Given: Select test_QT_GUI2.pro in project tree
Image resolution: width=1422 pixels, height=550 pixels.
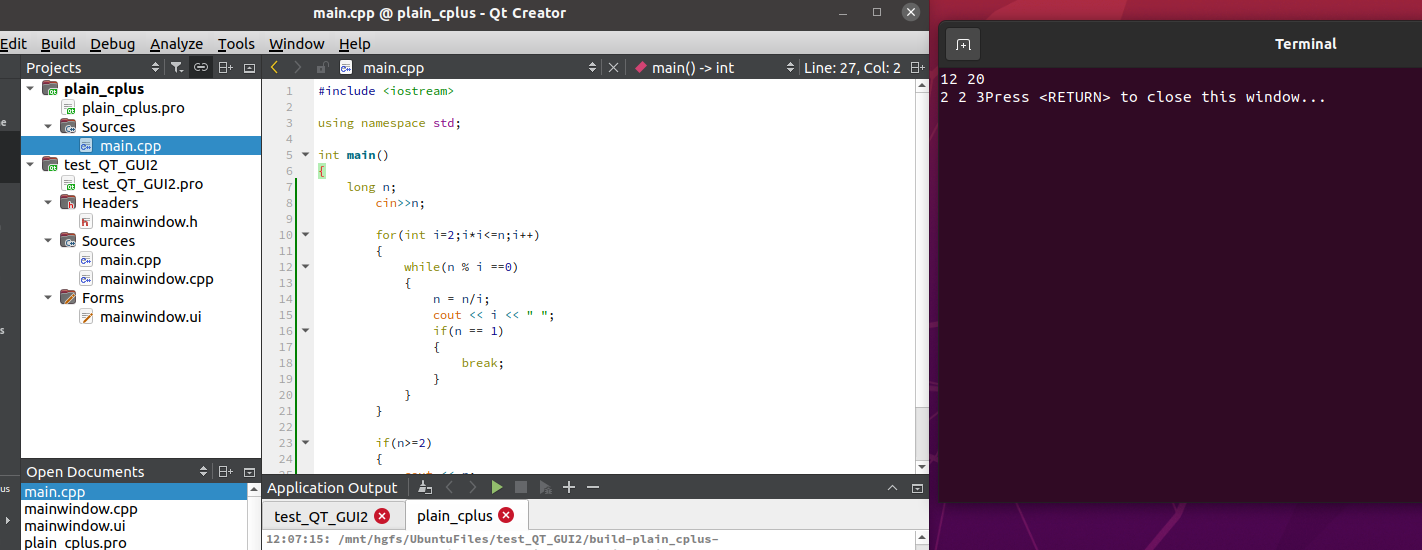Looking at the screenshot, I should 143,184.
